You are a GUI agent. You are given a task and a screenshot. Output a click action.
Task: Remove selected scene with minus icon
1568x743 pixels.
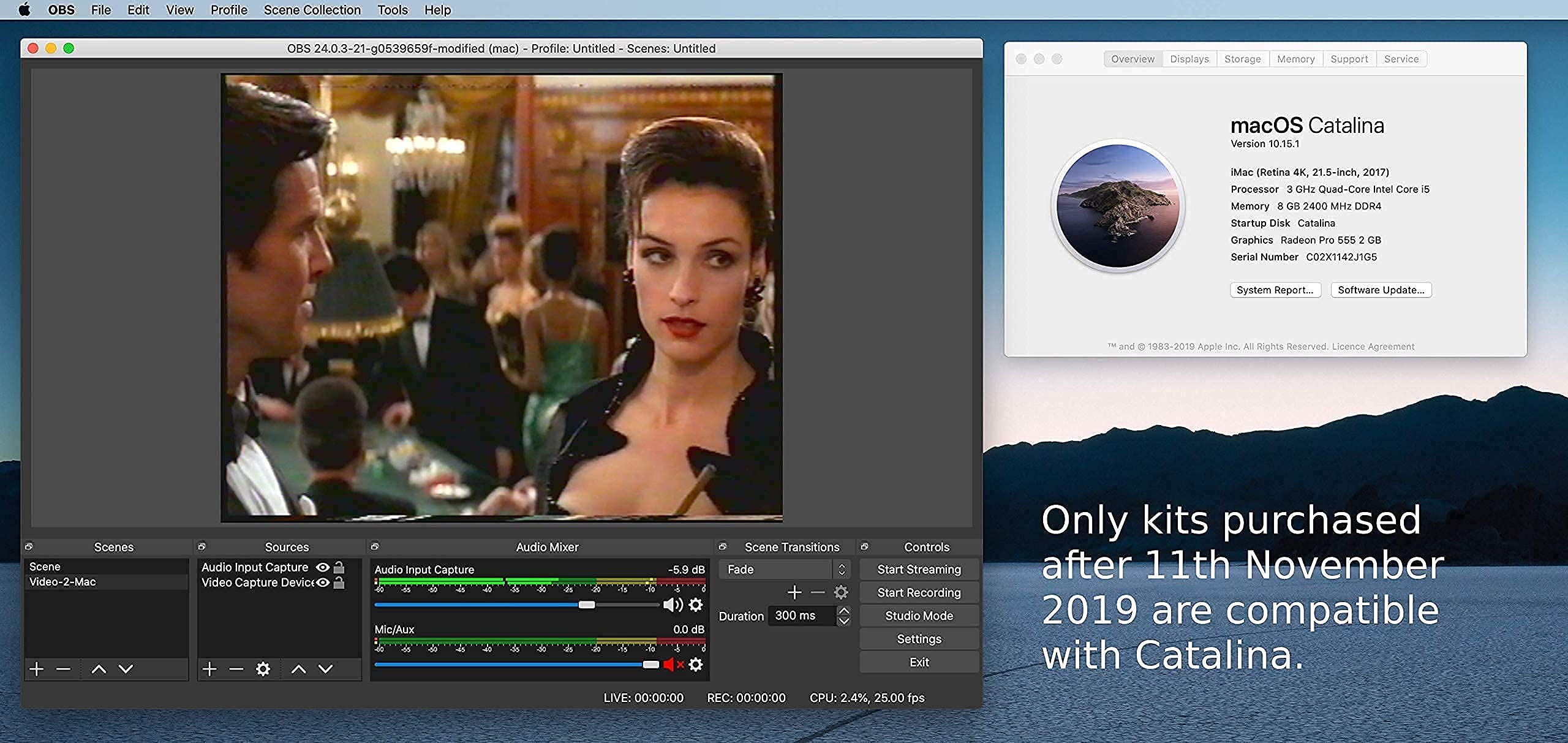tap(63, 669)
